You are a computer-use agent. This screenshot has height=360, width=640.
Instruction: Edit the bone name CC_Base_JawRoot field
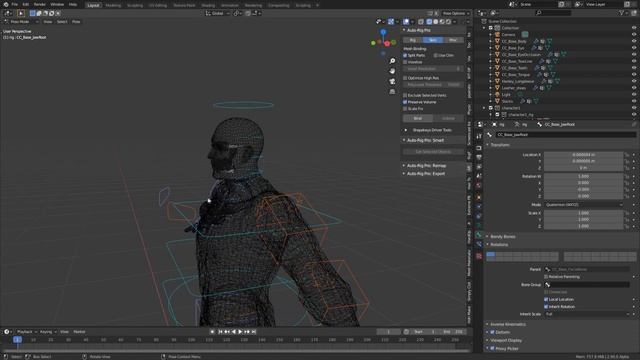(566, 135)
